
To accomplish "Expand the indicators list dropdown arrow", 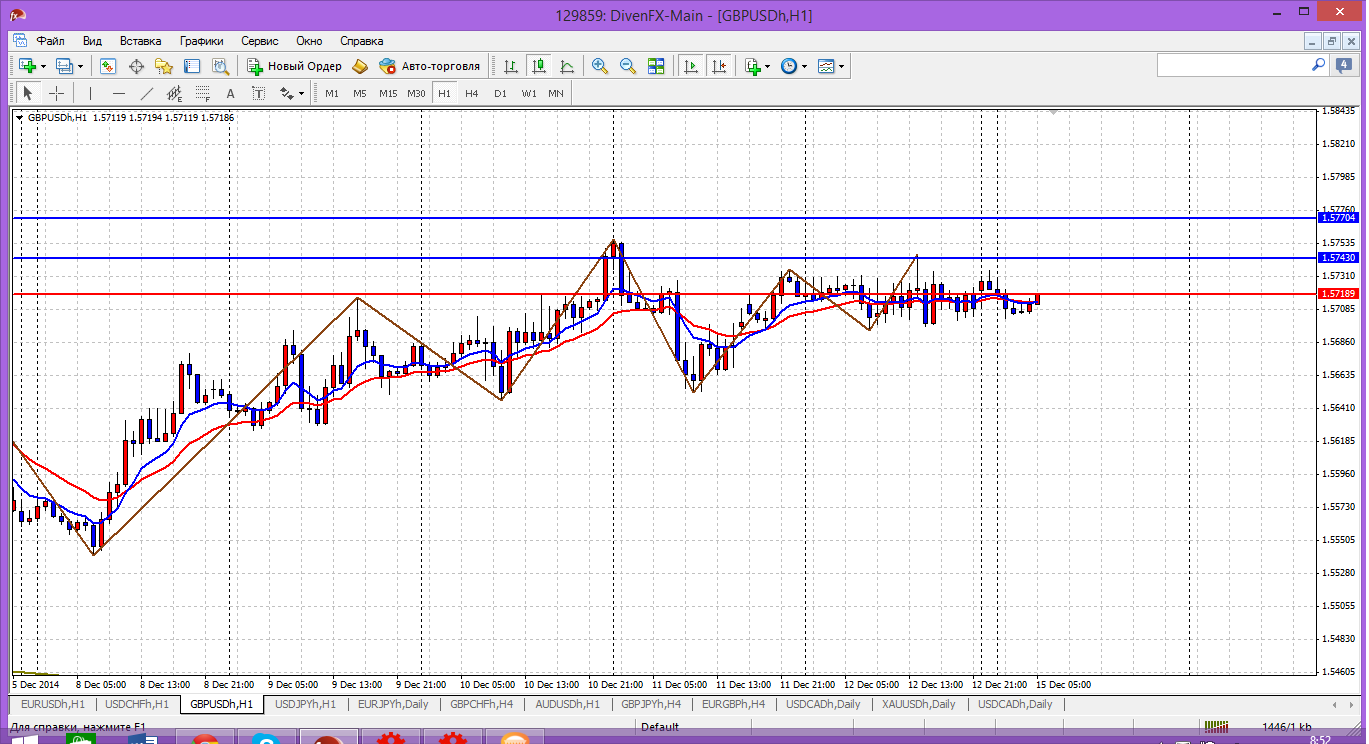I will click(767, 66).
